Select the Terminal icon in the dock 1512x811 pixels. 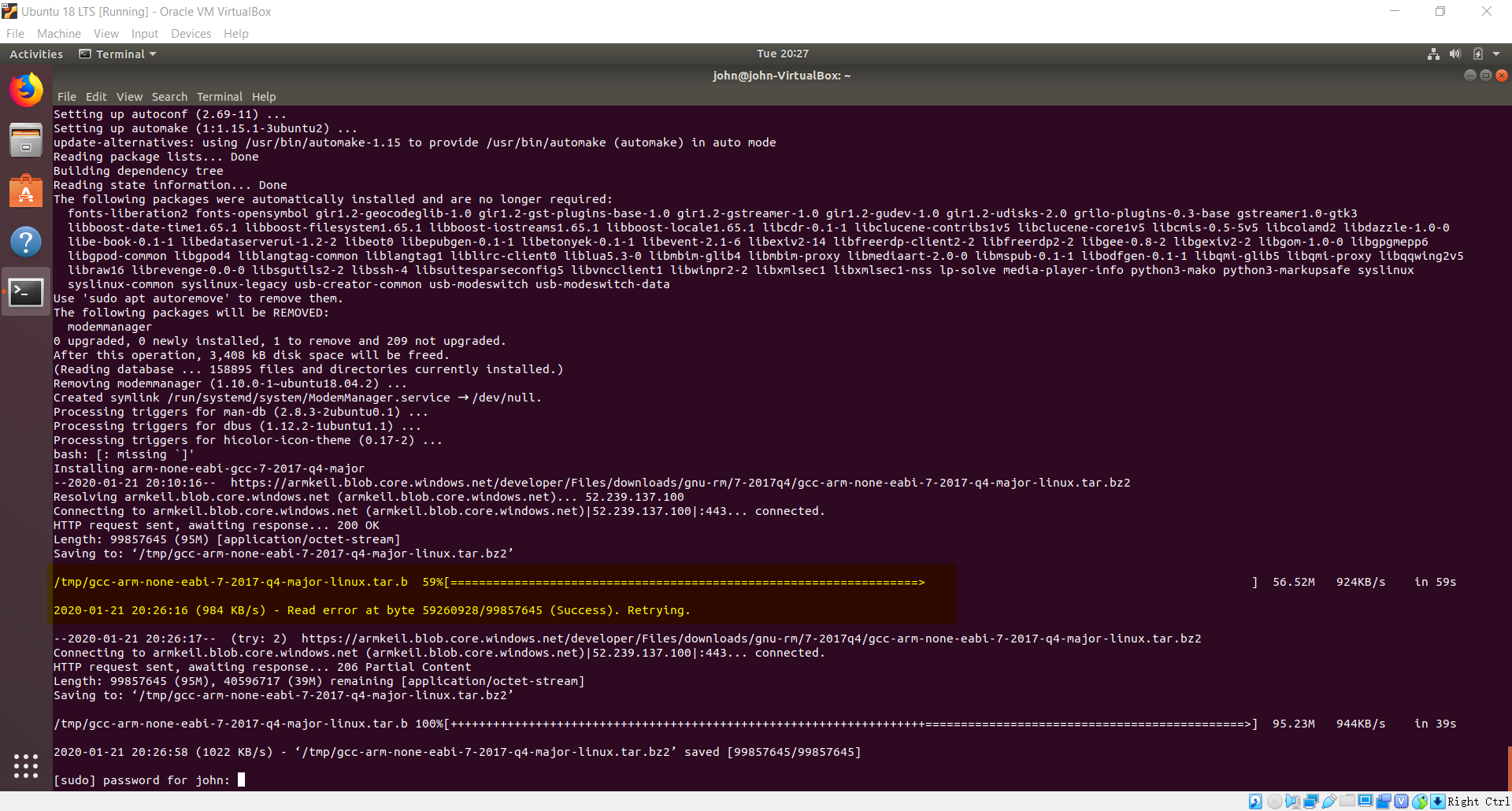[x=26, y=292]
